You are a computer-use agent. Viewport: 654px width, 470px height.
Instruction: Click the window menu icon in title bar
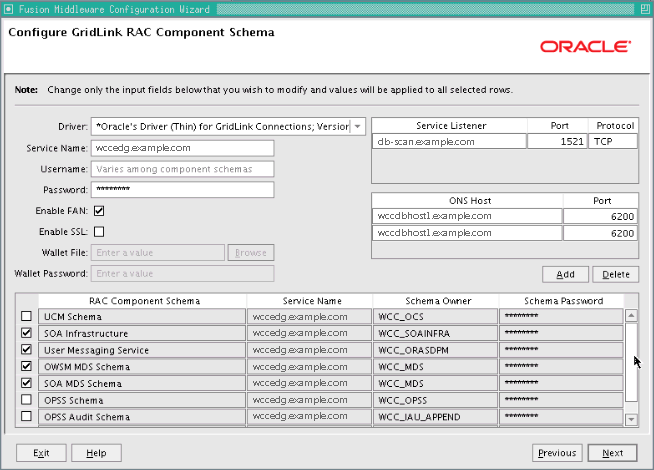point(8,9)
